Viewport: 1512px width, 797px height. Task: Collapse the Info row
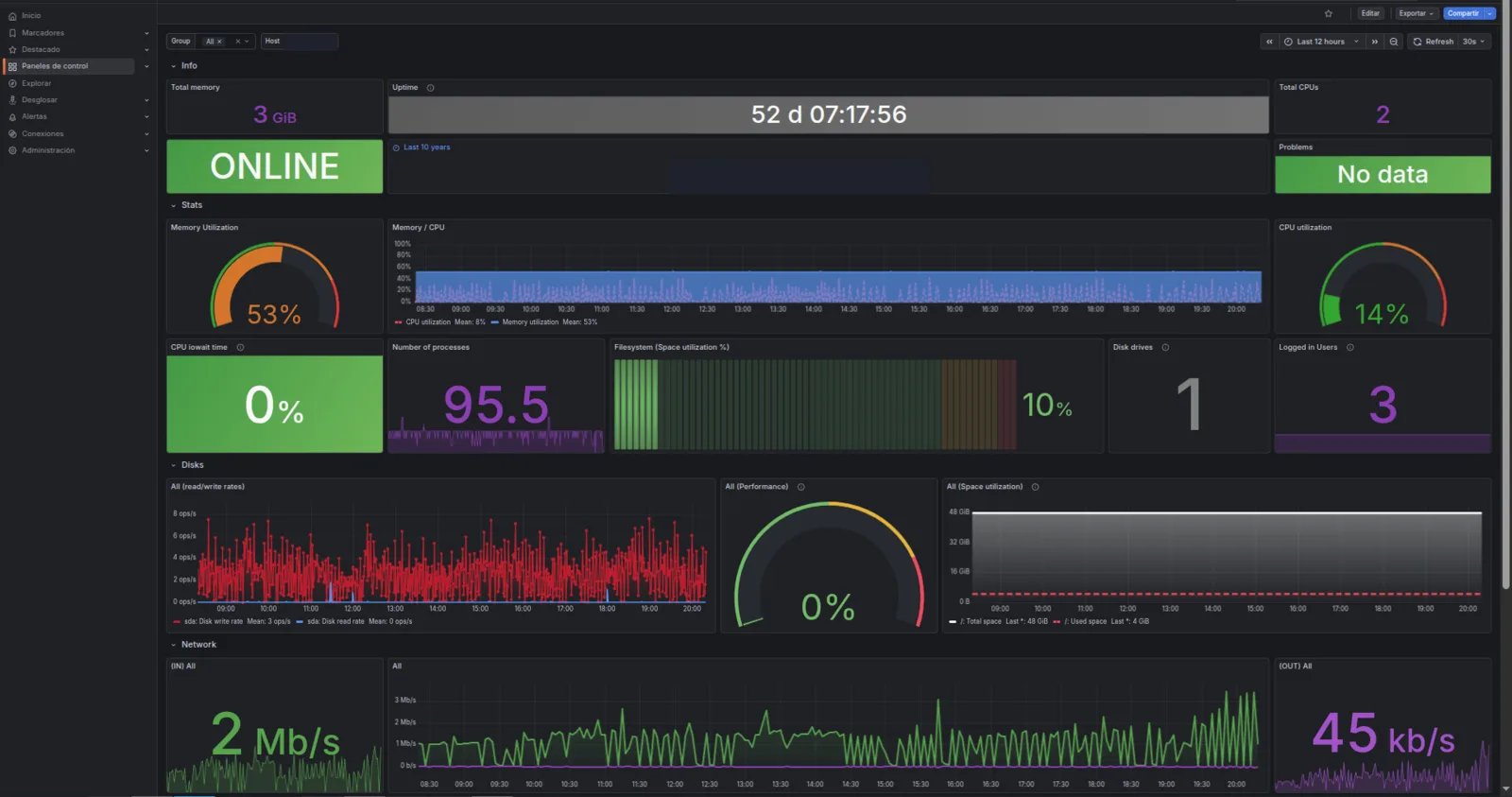[174, 66]
